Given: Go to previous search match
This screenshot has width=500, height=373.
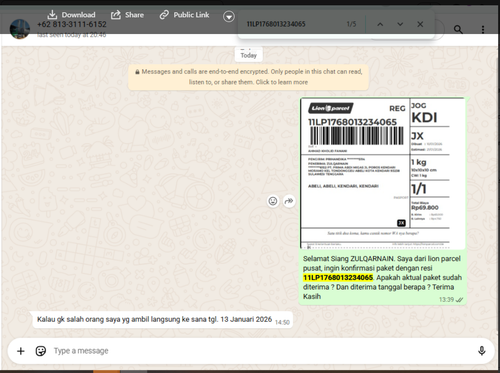Looking at the screenshot, I should click(x=380, y=24).
